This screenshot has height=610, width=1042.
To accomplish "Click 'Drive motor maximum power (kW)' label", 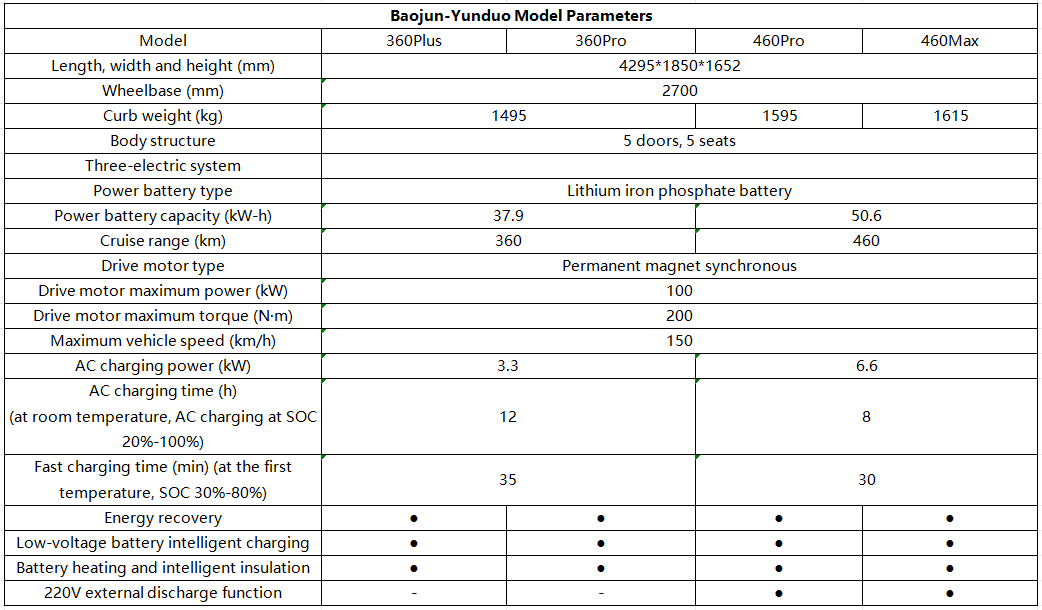I will (x=163, y=291).
